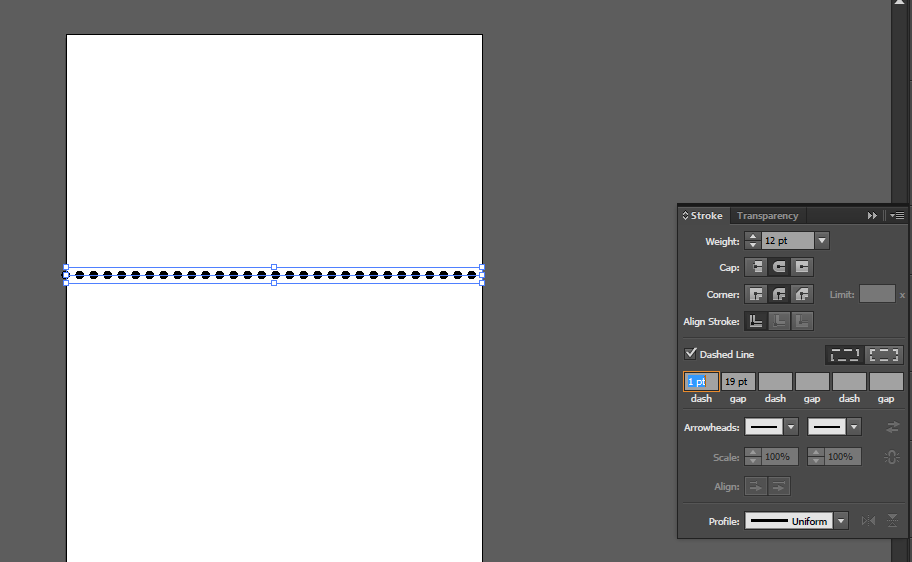This screenshot has width=912, height=562.
Task: Click the first dash field showing 1 pt
Action: pyautogui.click(x=701, y=382)
